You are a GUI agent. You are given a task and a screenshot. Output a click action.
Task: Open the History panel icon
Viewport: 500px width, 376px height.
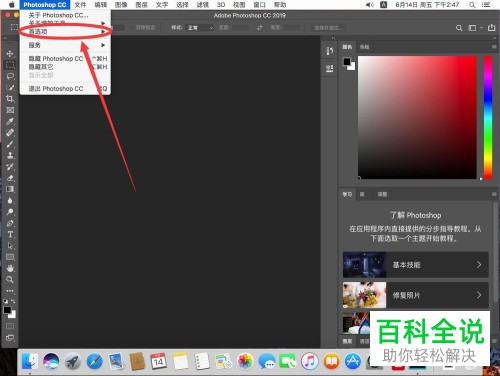pos(329,51)
